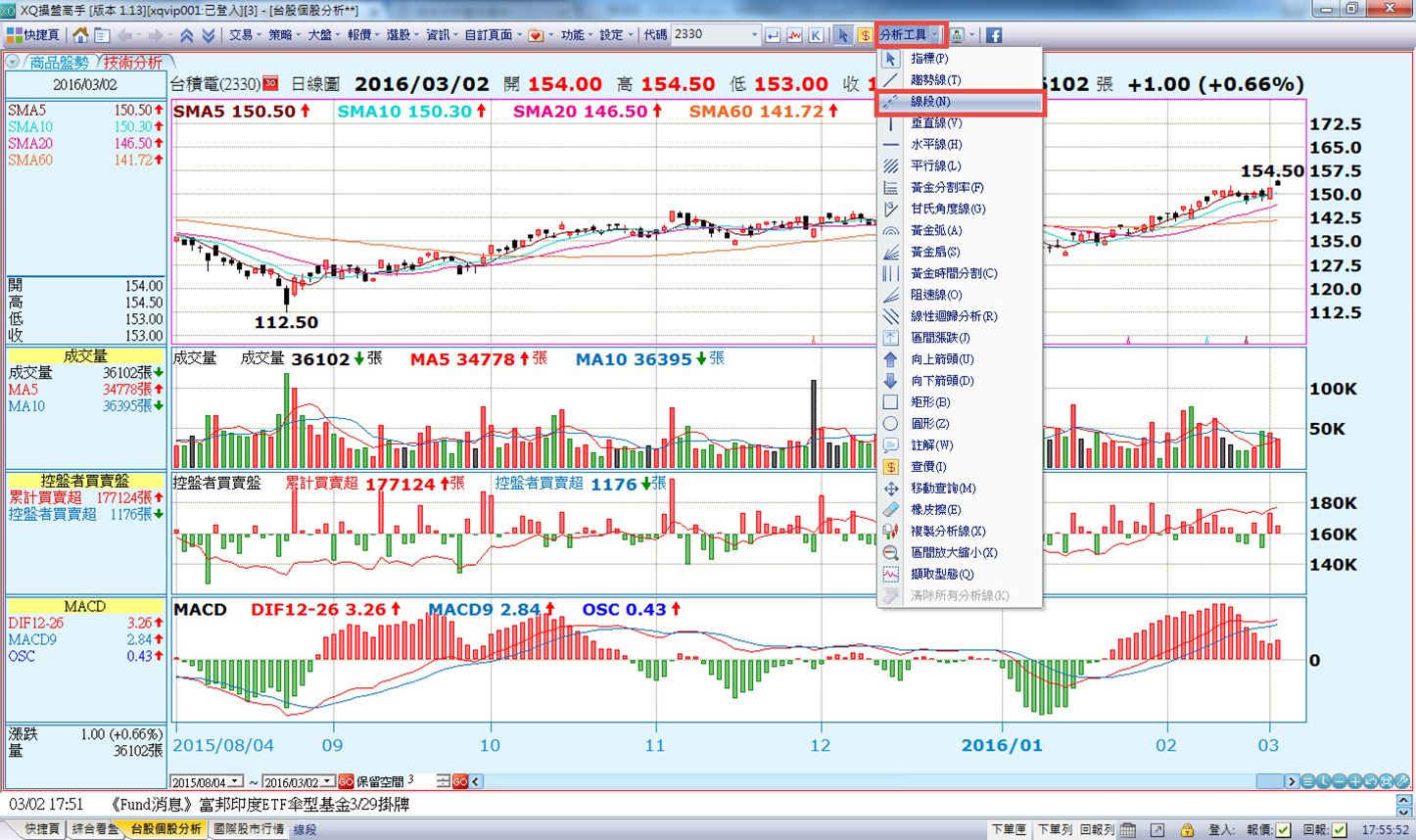This screenshot has width=1416, height=840.
Task: Click the news ticker scroll up arrow
Action: click(x=1403, y=800)
